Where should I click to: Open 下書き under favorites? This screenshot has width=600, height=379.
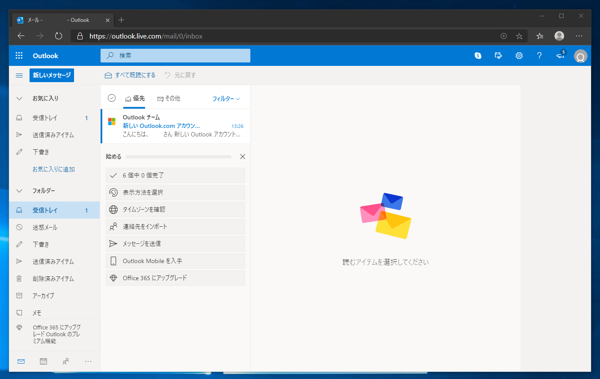coord(54,152)
